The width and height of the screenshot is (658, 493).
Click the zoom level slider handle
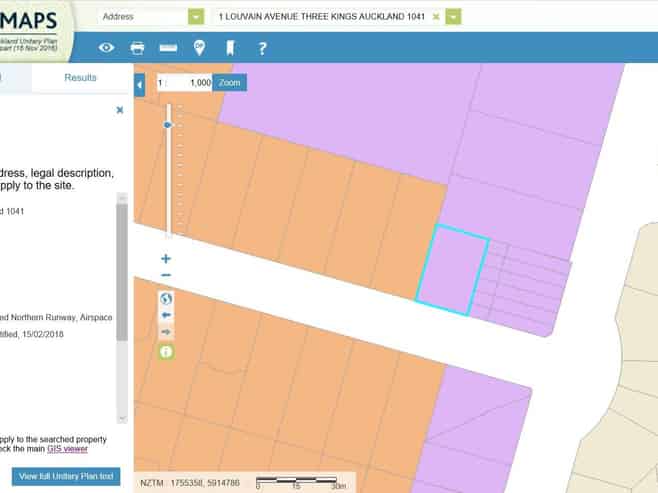click(x=168, y=125)
